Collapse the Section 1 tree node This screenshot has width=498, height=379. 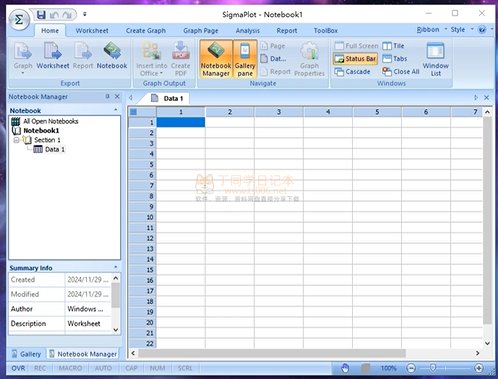tap(16, 140)
